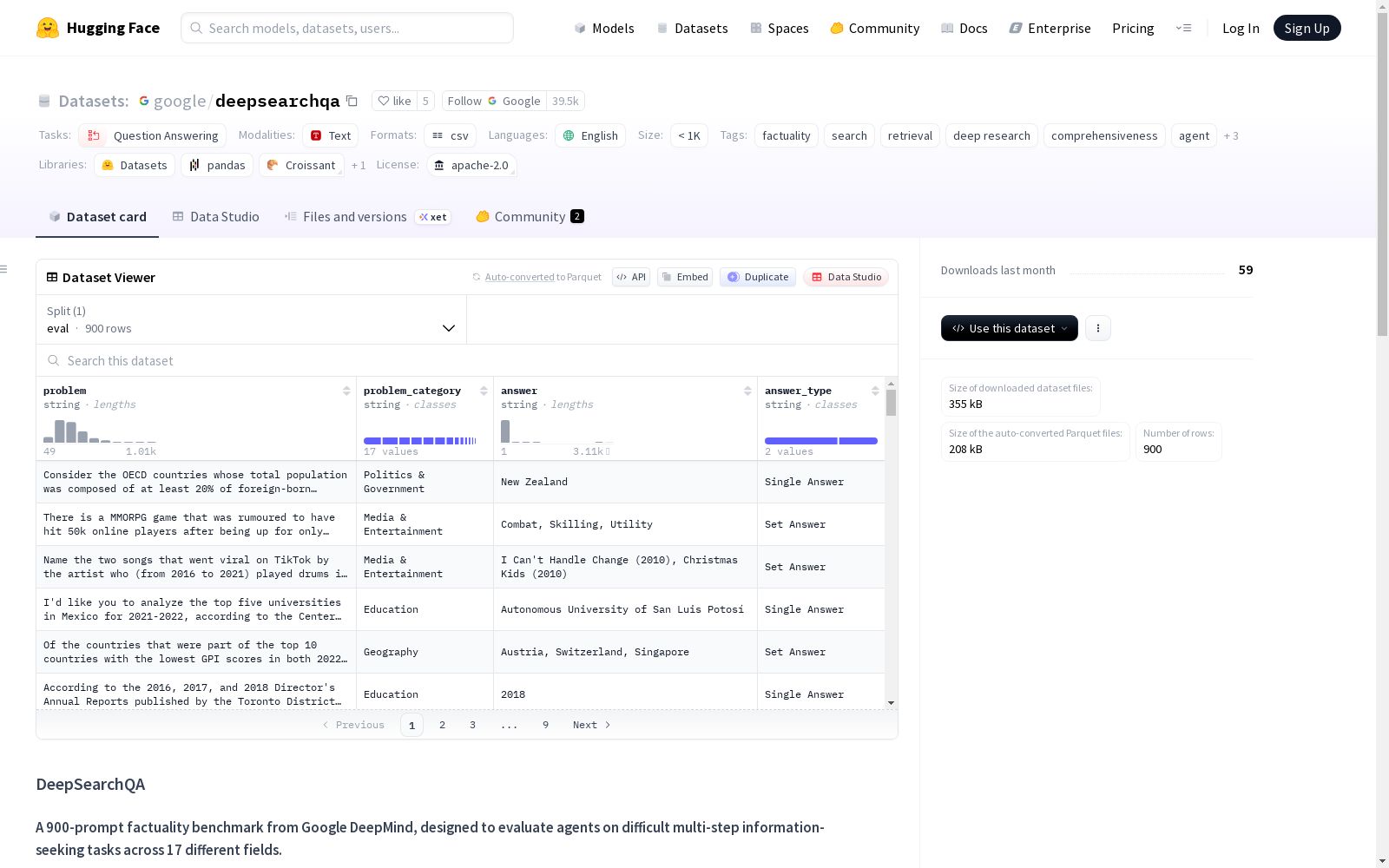Open the Use this dataset dropdown

point(1010,328)
